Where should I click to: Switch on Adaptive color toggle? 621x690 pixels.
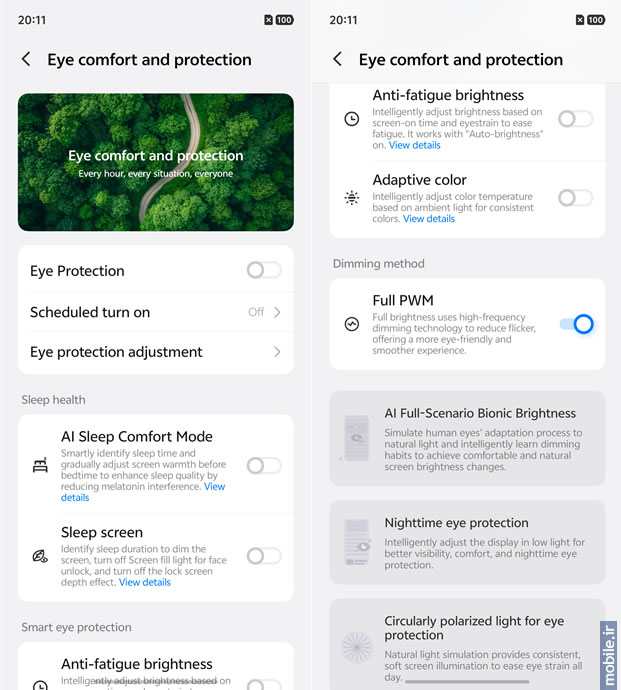[x=575, y=198]
